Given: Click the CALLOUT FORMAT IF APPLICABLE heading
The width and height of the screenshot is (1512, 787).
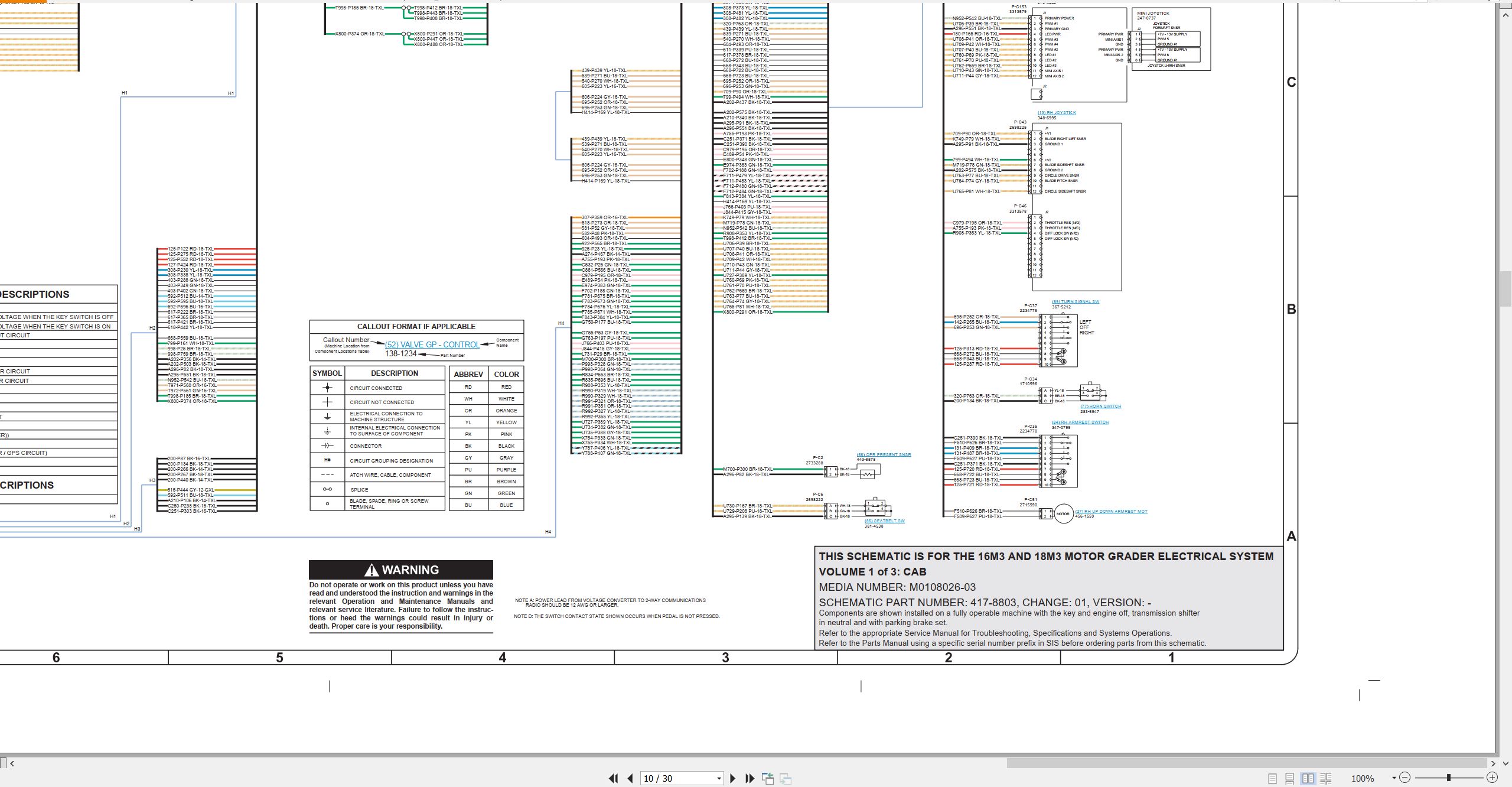Looking at the screenshot, I should (x=416, y=326).
